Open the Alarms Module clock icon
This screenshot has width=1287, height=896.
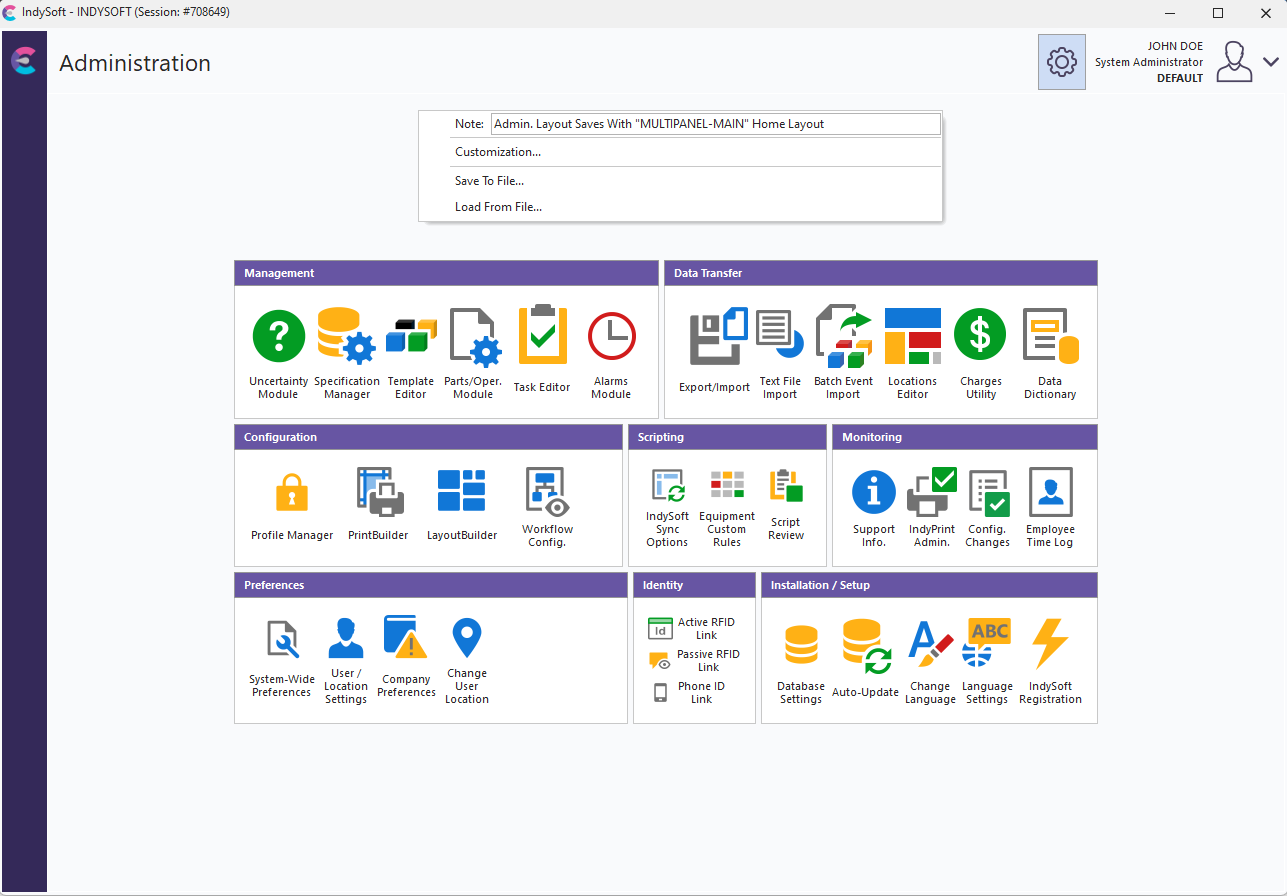coord(611,336)
